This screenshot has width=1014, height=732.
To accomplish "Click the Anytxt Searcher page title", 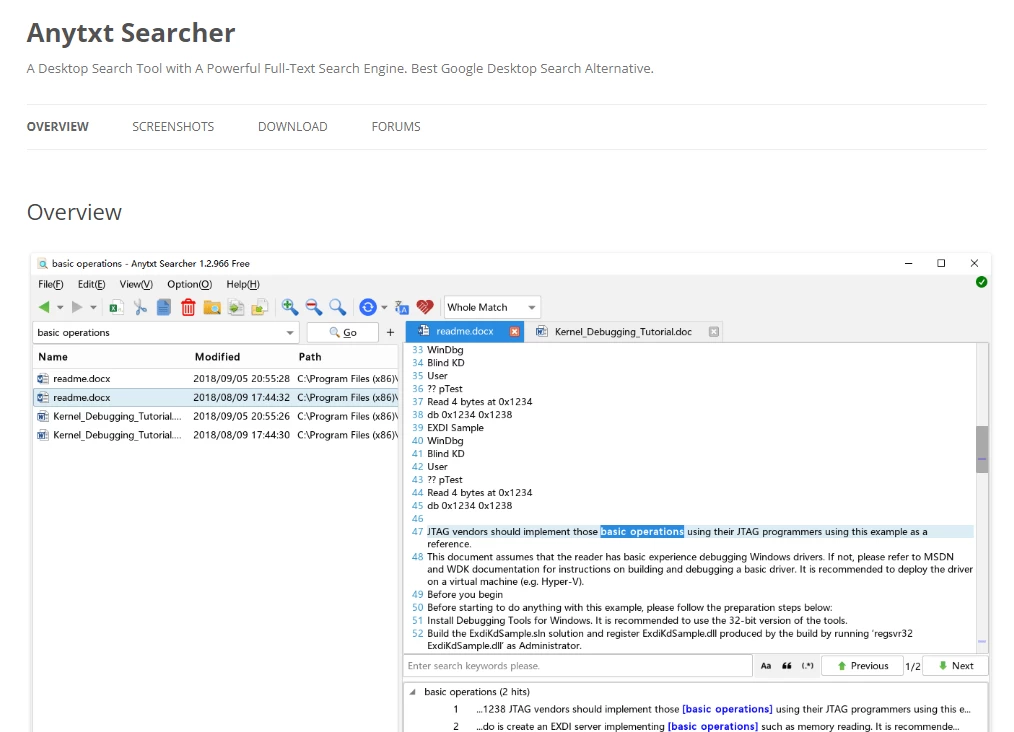I will [x=131, y=32].
